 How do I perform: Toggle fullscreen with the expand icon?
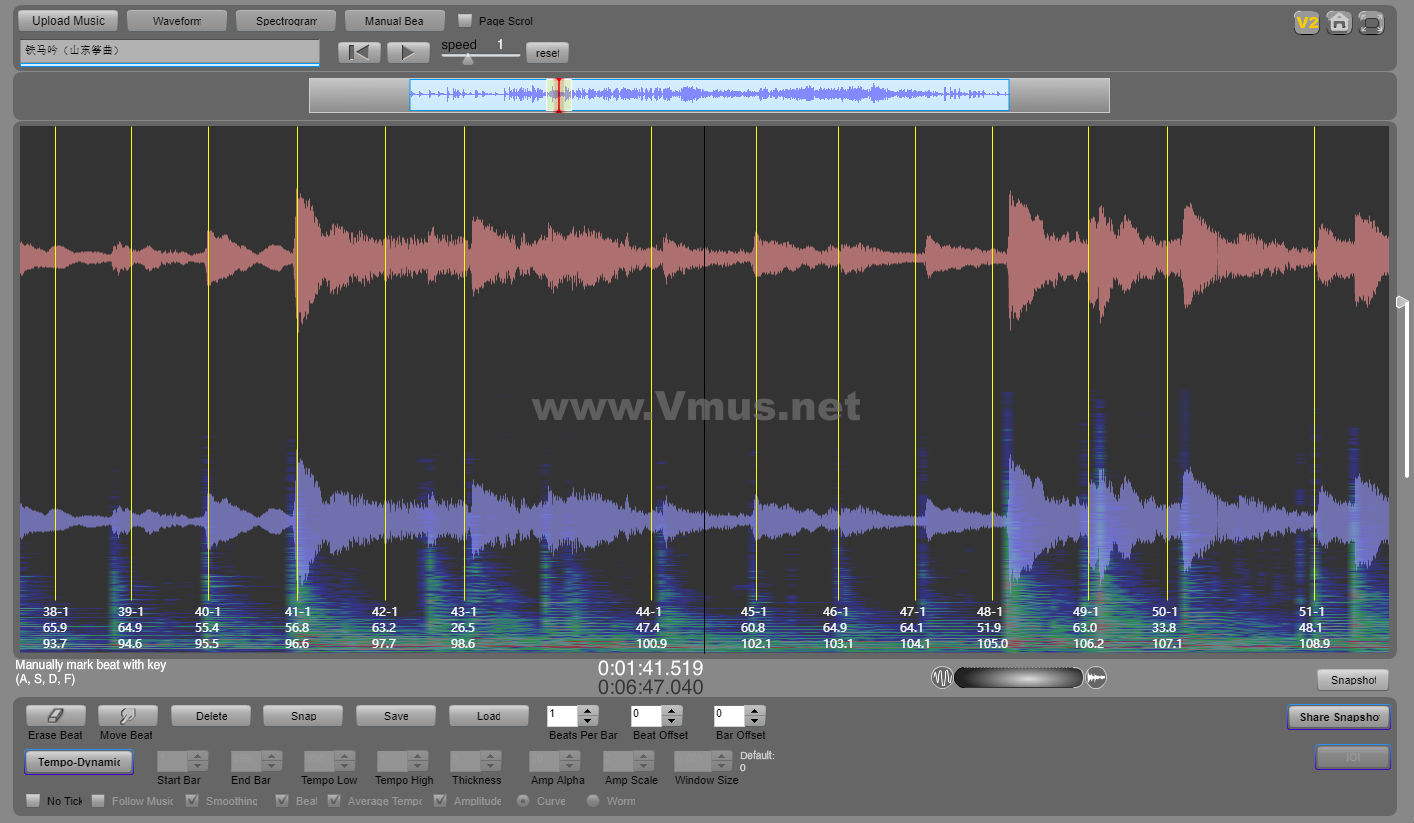point(1371,23)
